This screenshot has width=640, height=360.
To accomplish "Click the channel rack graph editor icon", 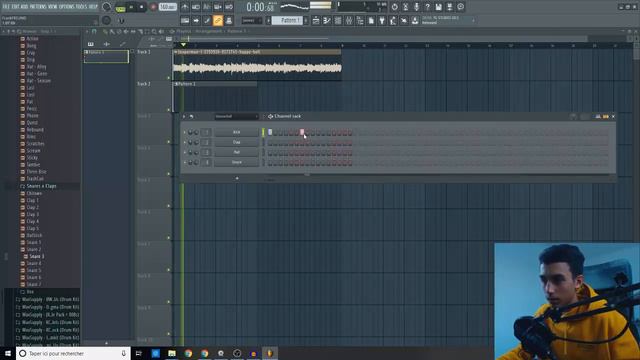I will tap(598, 116).
